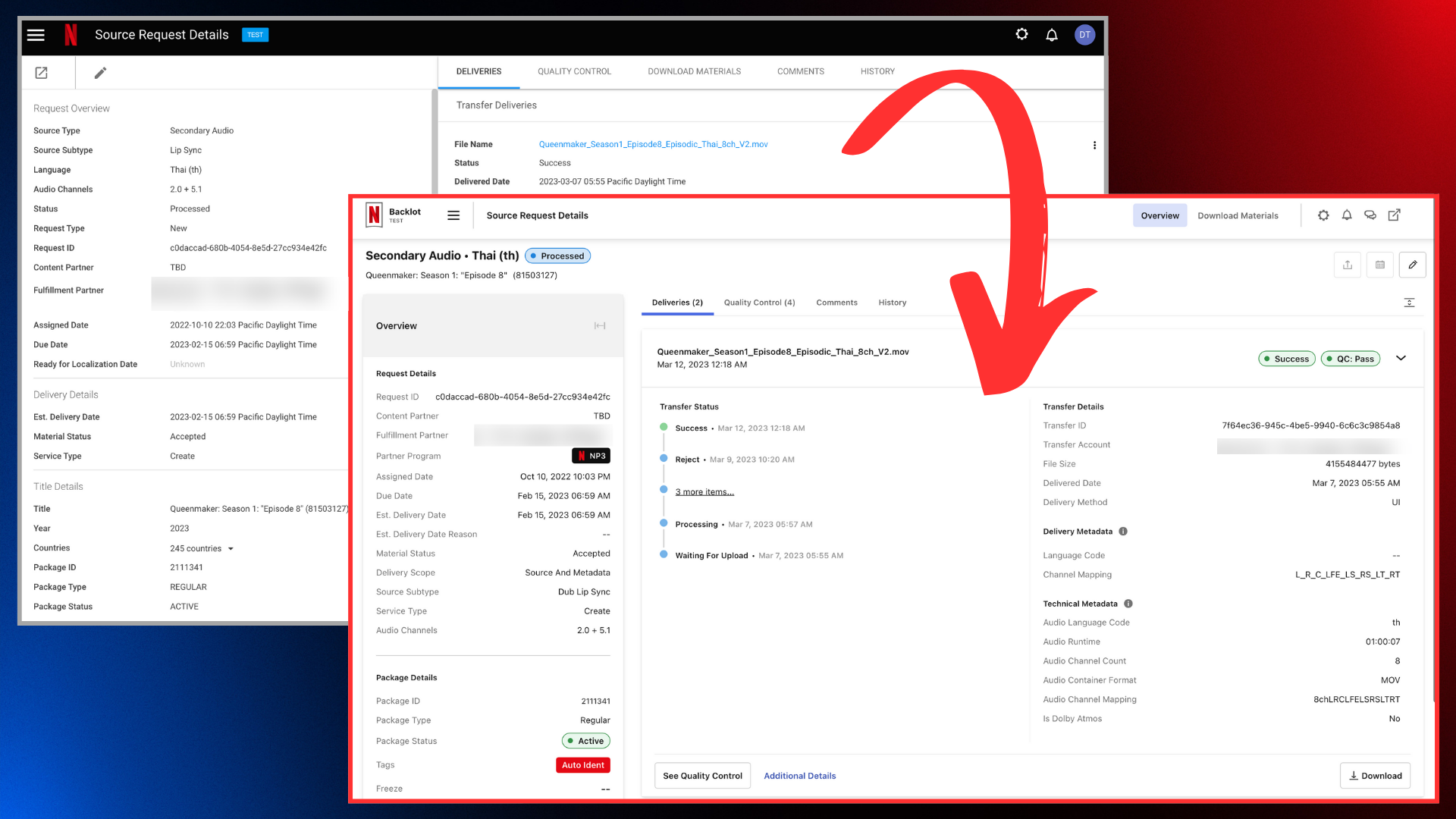Open Comments tab in old window
The image size is (1456, 819).
[800, 71]
